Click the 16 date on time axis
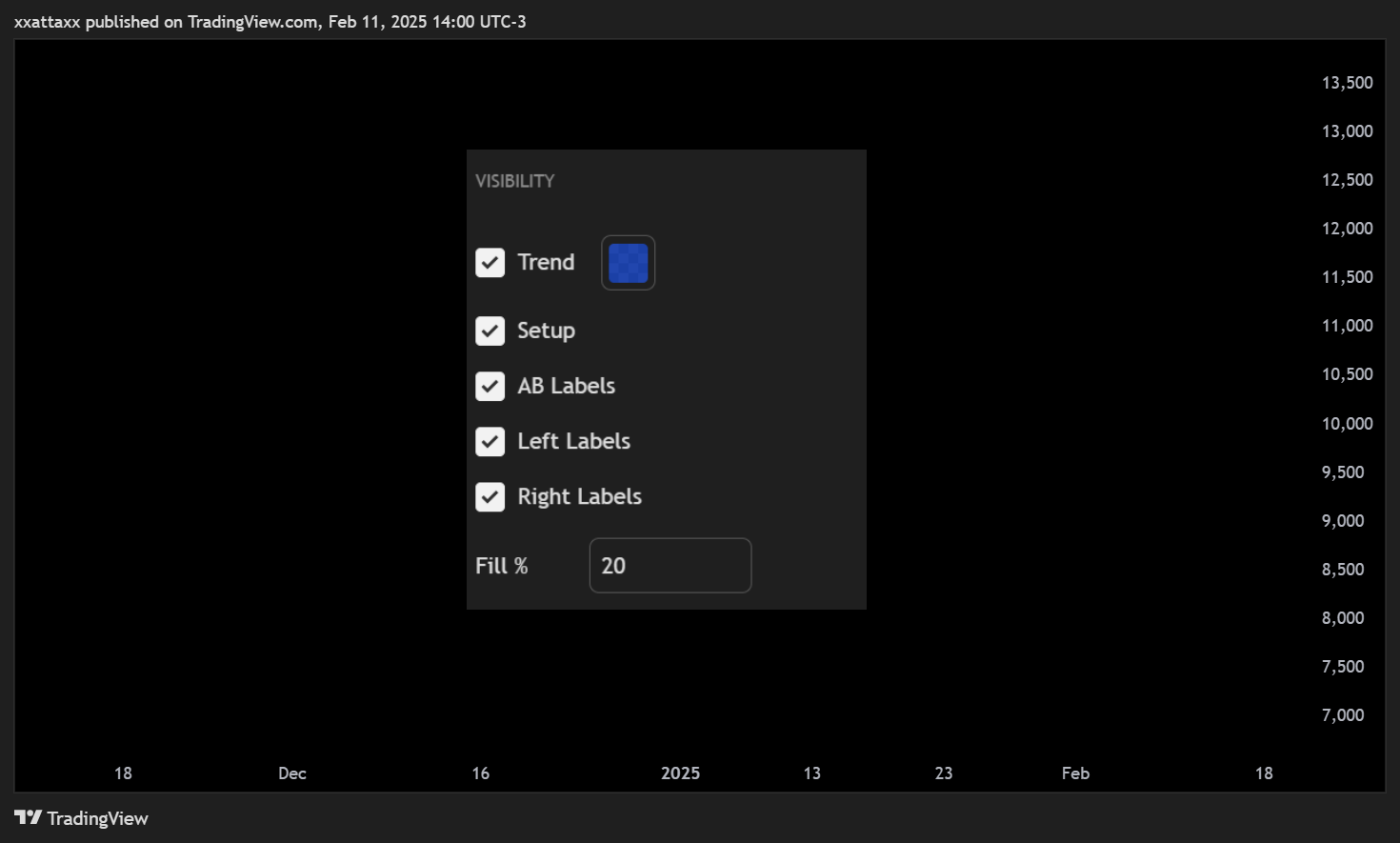The image size is (1400, 843). tap(481, 773)
